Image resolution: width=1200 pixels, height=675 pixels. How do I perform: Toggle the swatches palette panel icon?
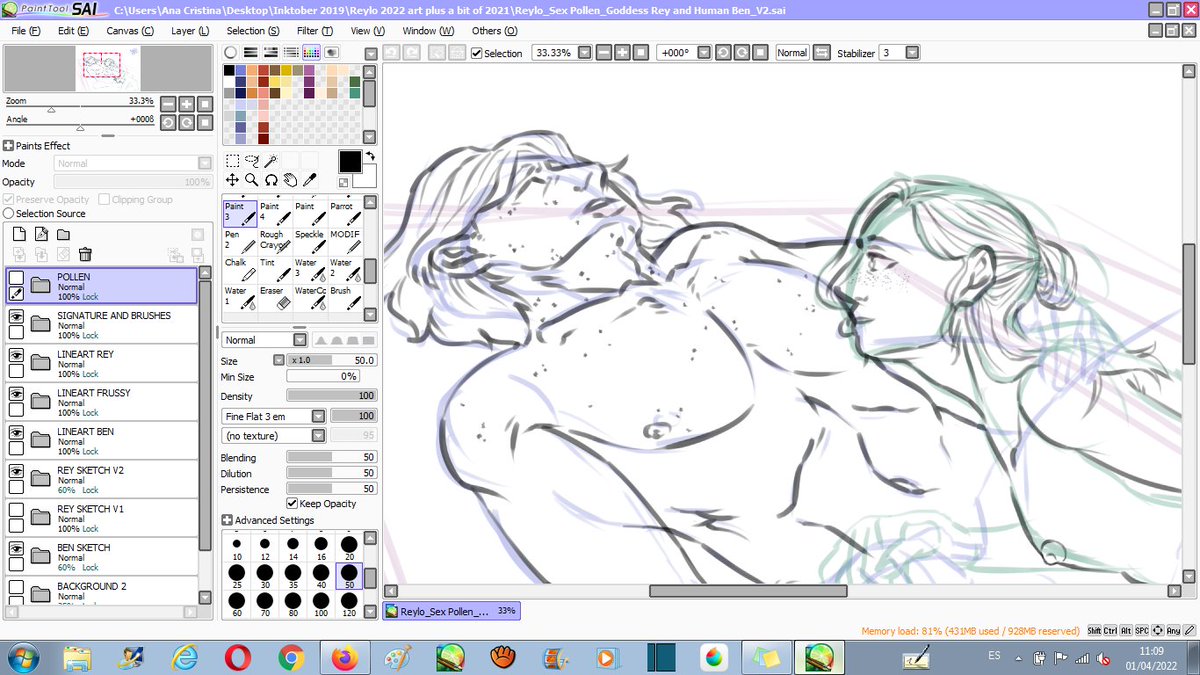point(310,52)
